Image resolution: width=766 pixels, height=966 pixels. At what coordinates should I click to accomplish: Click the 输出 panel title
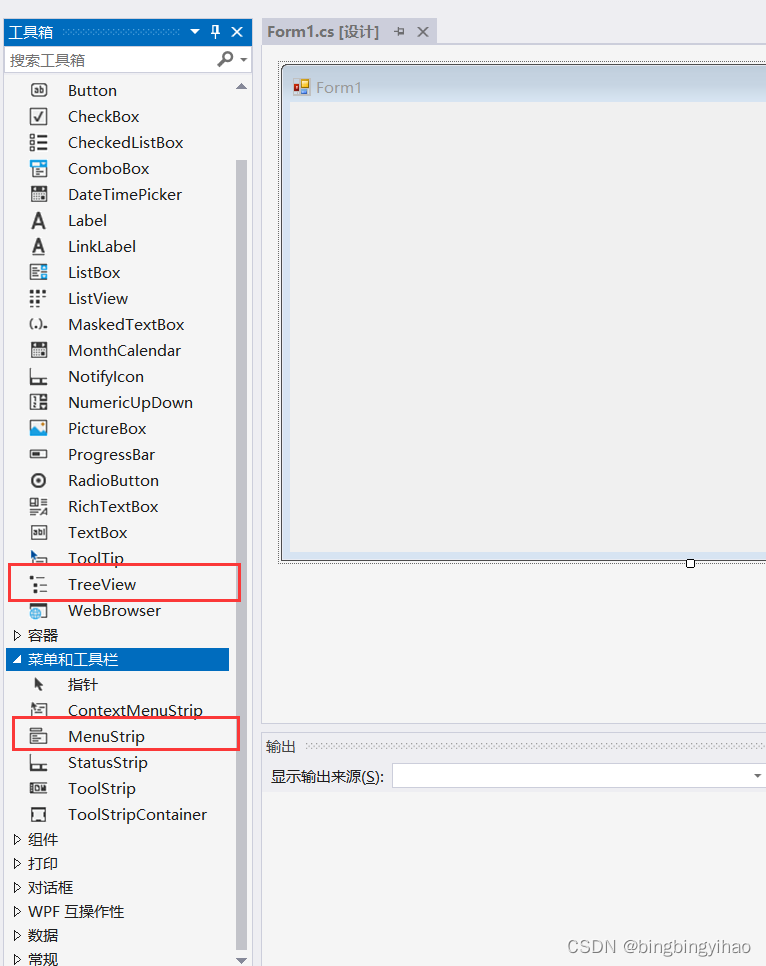280,747
